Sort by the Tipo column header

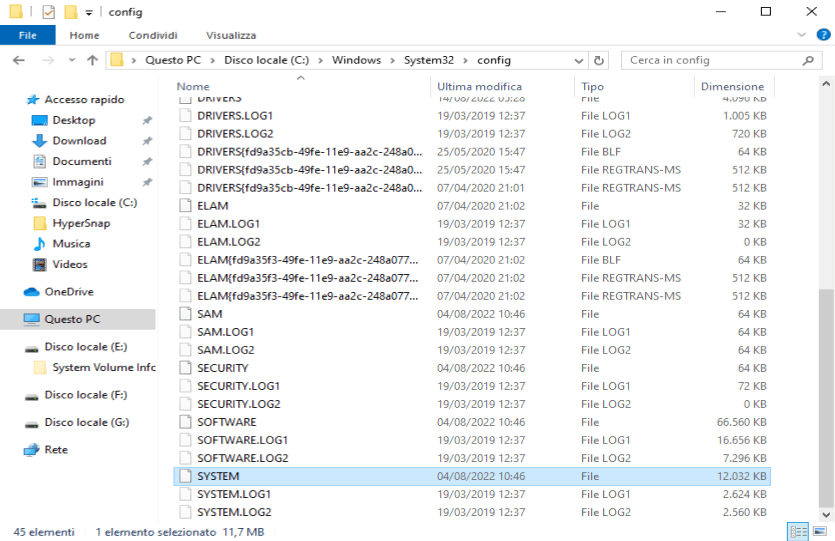(x=593, y=86)
